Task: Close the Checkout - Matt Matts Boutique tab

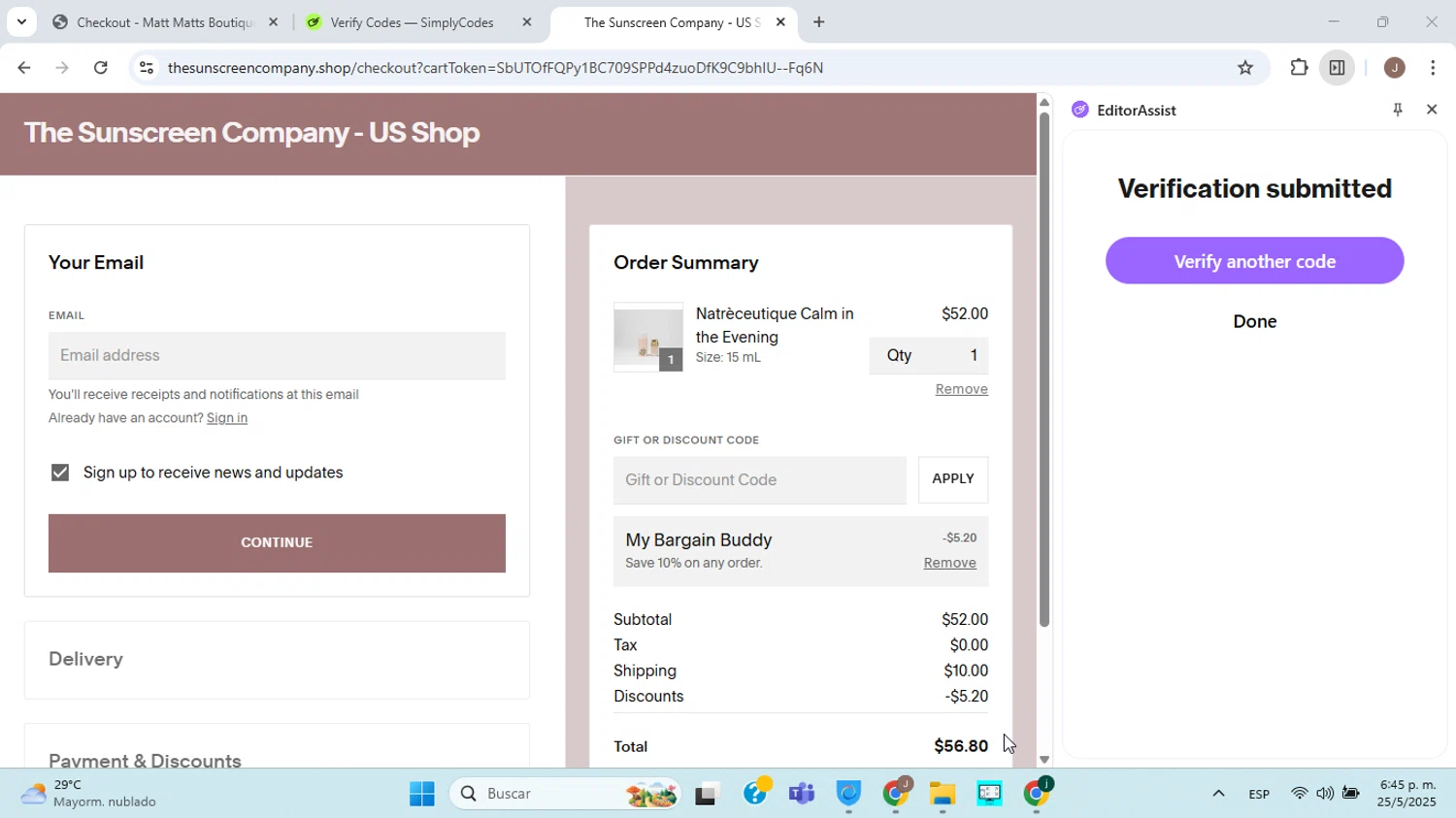Action: pos(273,21)
